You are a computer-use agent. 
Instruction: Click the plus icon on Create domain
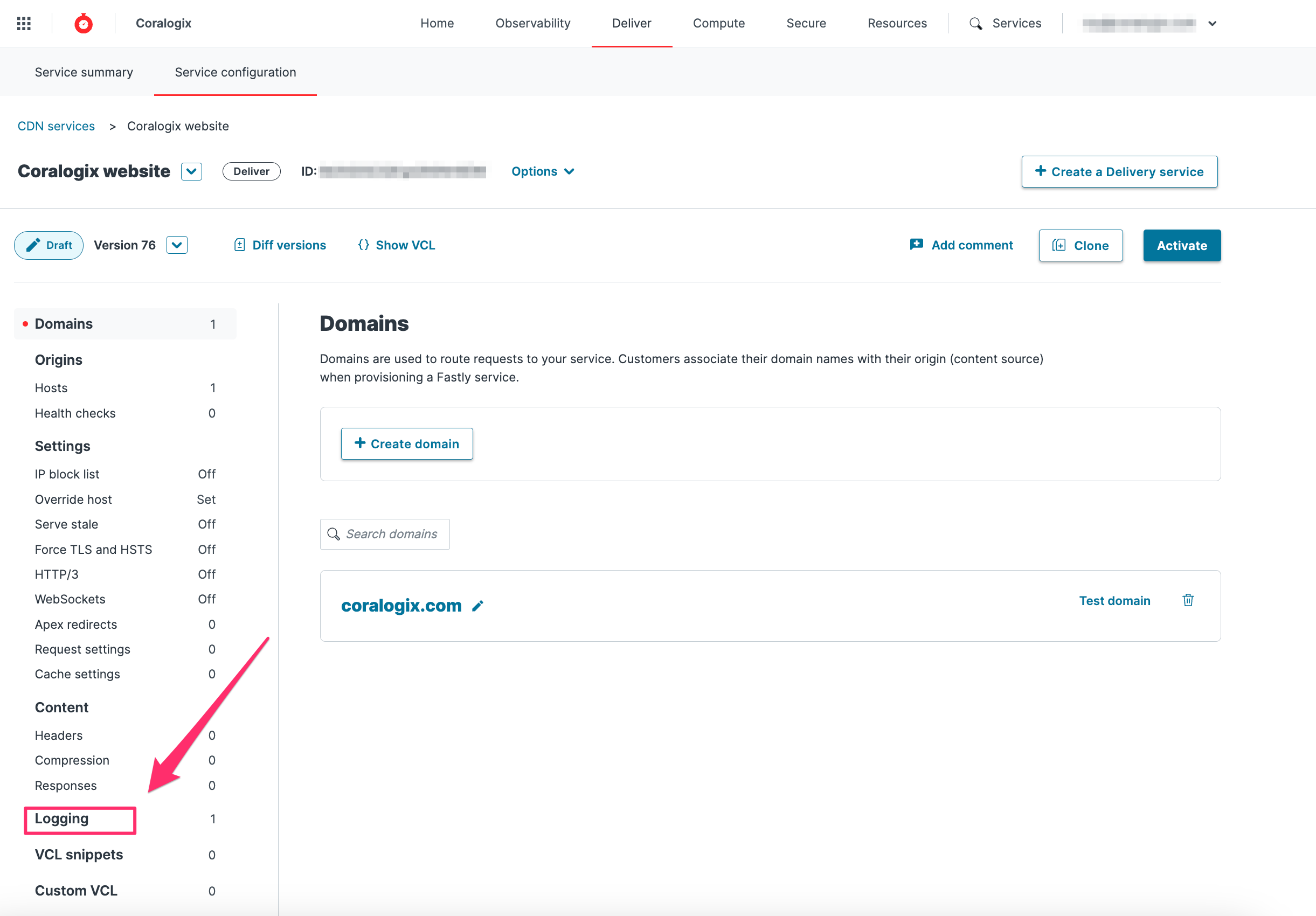(x=360, y=443)
